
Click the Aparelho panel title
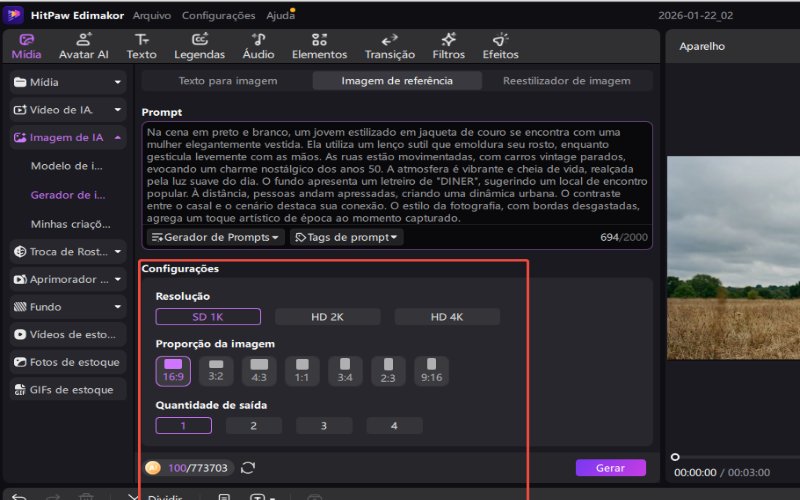tap(702, 46)
